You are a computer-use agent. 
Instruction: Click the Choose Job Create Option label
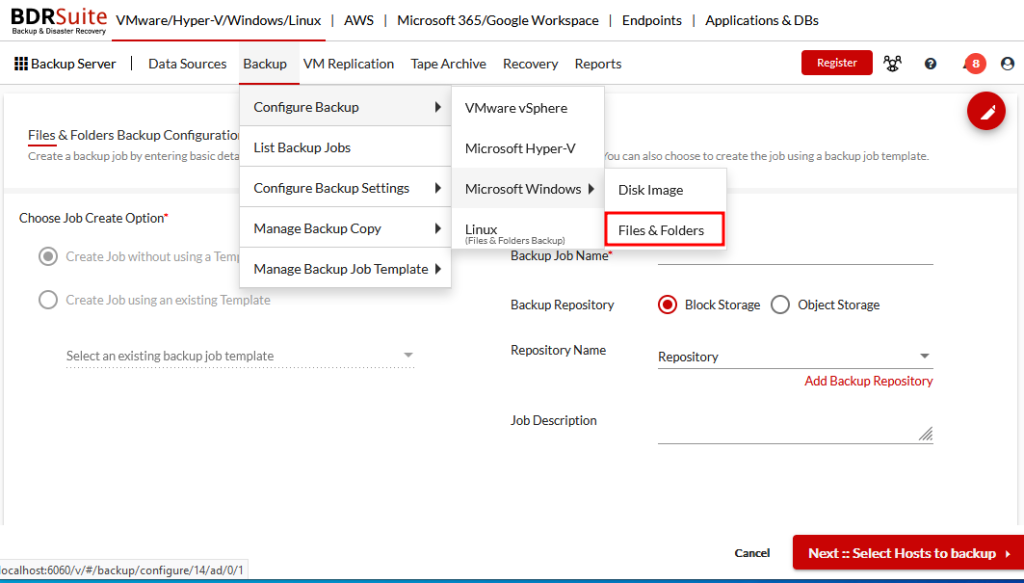click(94, 218)
